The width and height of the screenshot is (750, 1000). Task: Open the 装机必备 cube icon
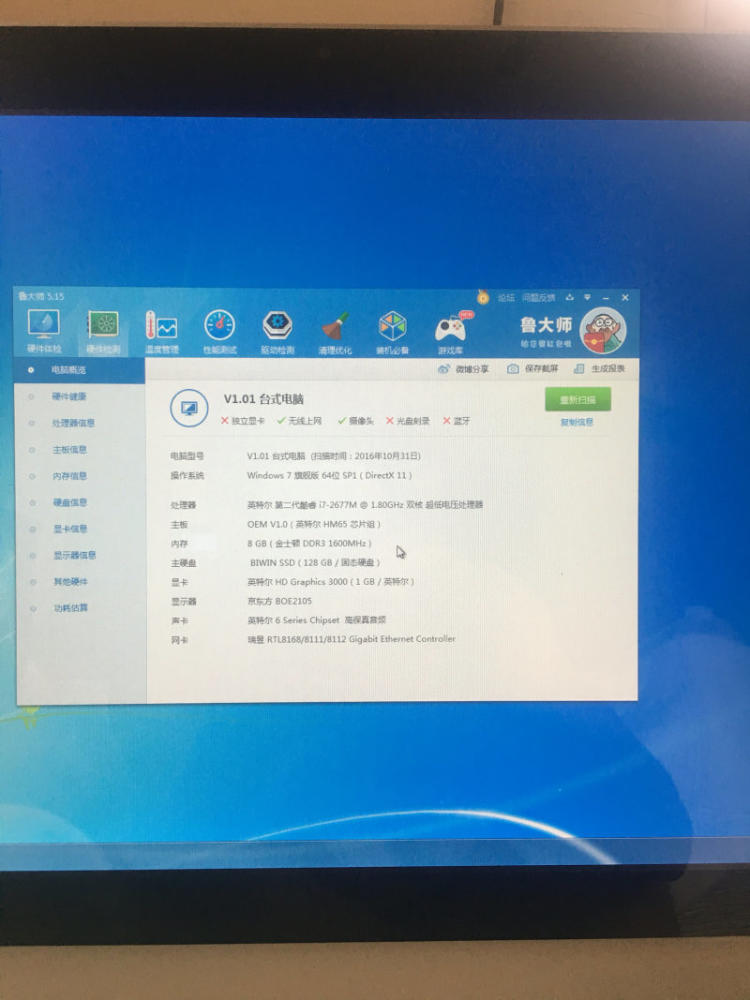pos(392,332)
